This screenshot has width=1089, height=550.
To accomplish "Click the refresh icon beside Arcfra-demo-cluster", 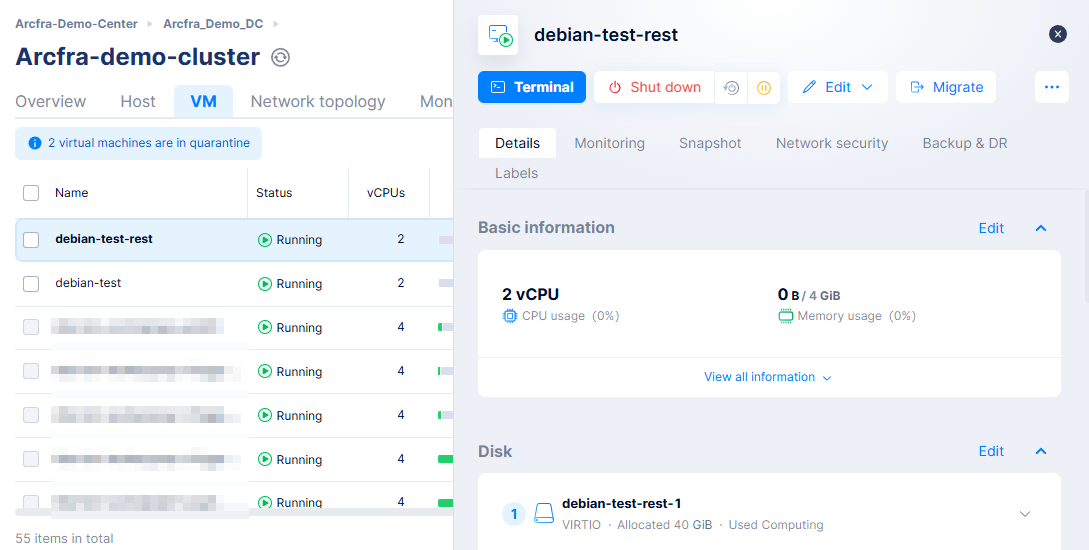I will tap(281, 58).
